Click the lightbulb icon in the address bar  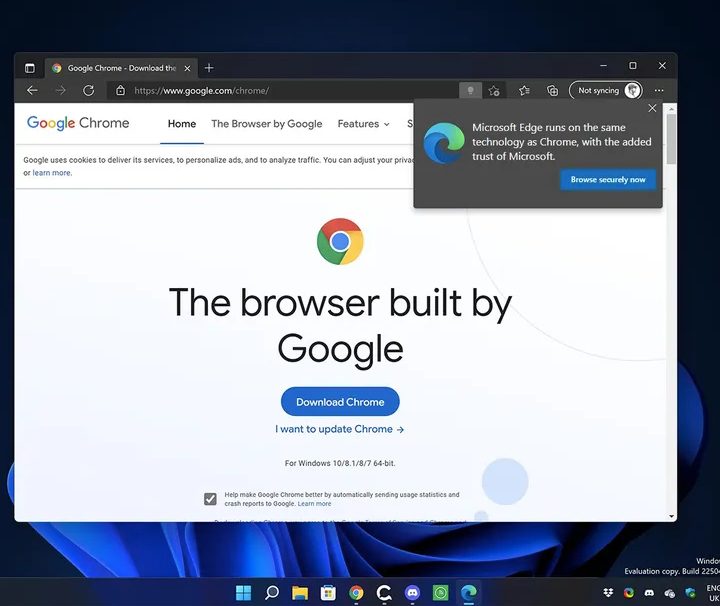pos(470,90)
